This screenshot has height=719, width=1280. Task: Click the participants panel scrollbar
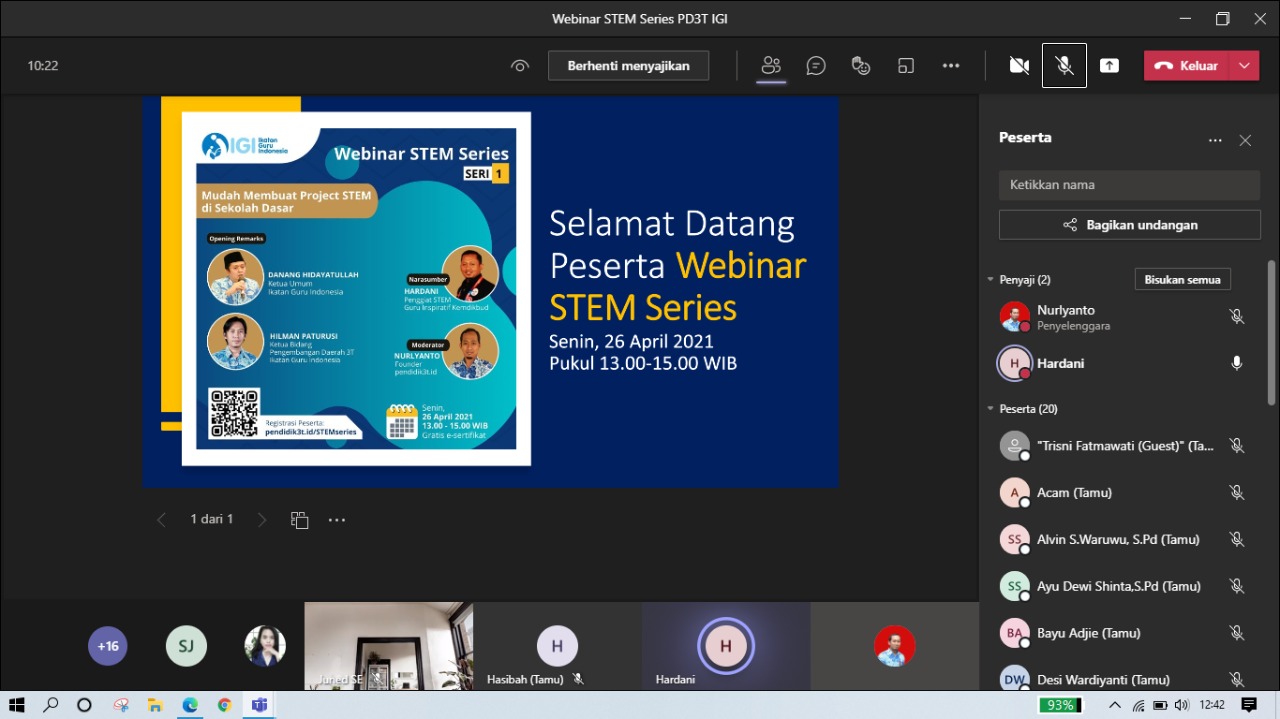tap(1272, 330)
